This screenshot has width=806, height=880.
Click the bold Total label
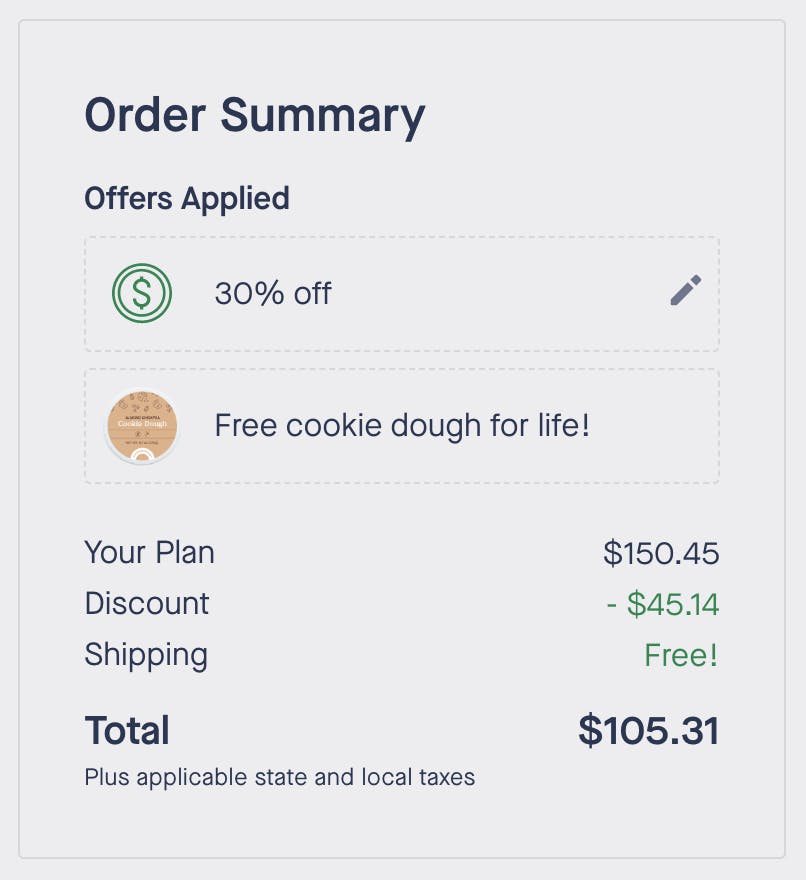[x=127, y=731]
